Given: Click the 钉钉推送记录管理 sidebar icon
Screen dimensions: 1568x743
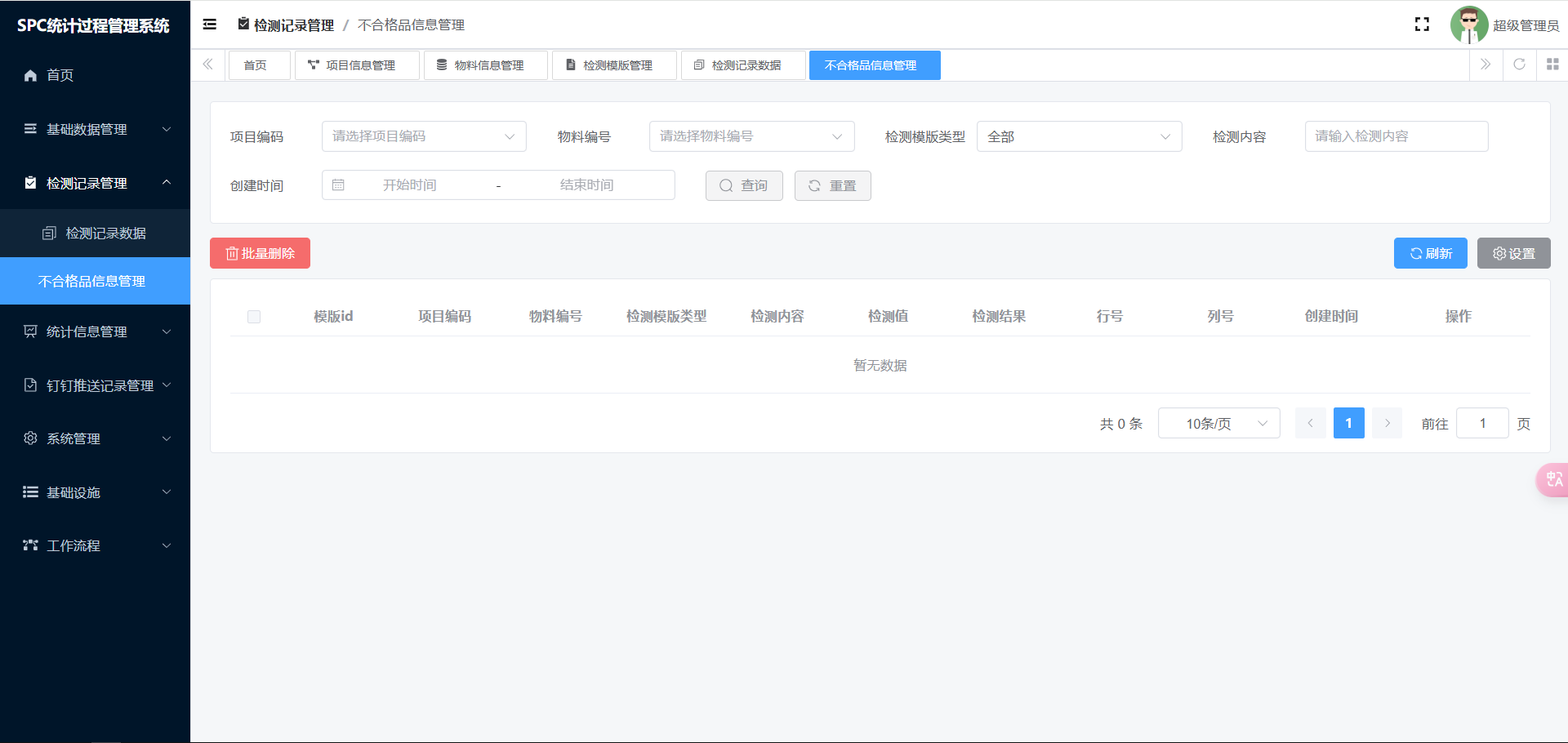Looking at the screenshot, I should (x=30, y=385).
